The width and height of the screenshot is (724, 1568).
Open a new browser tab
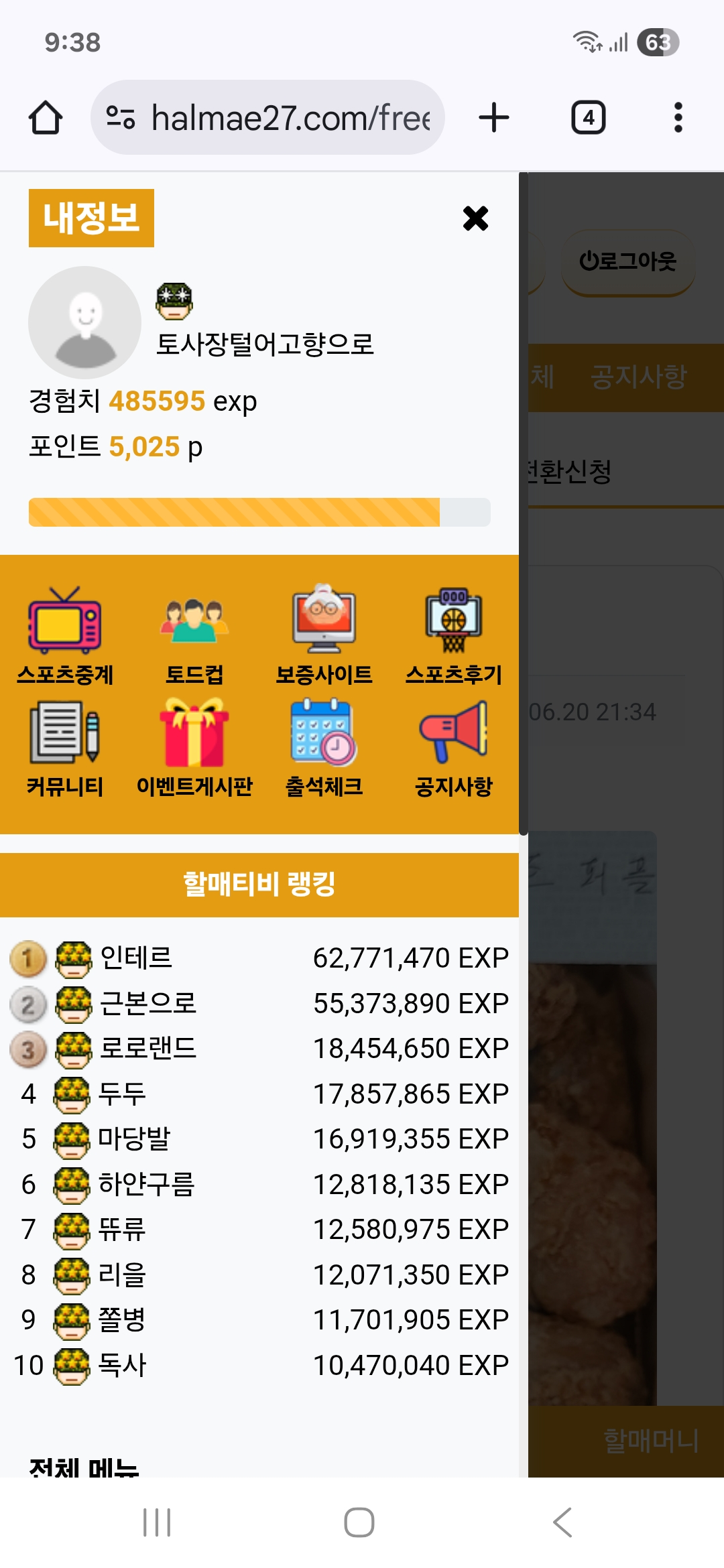tap(494, 118)
